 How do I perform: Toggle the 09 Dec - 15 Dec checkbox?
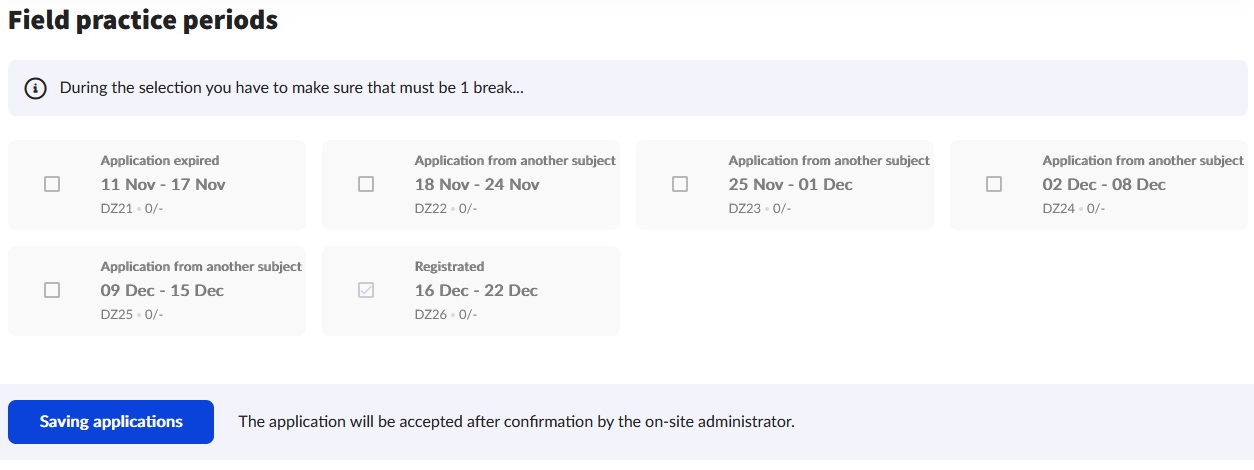52,290
